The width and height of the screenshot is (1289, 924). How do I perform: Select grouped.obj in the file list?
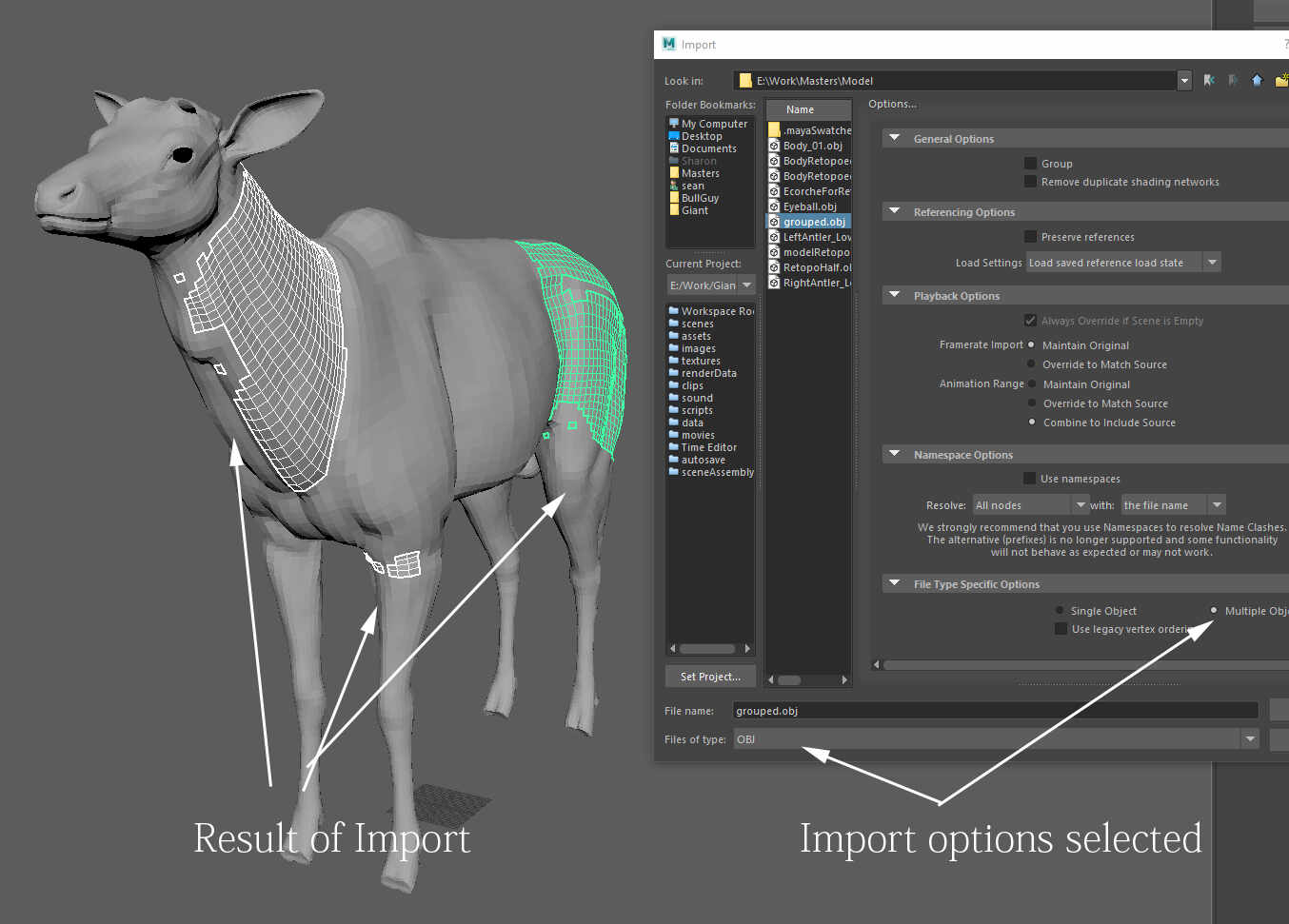(814, 221)
